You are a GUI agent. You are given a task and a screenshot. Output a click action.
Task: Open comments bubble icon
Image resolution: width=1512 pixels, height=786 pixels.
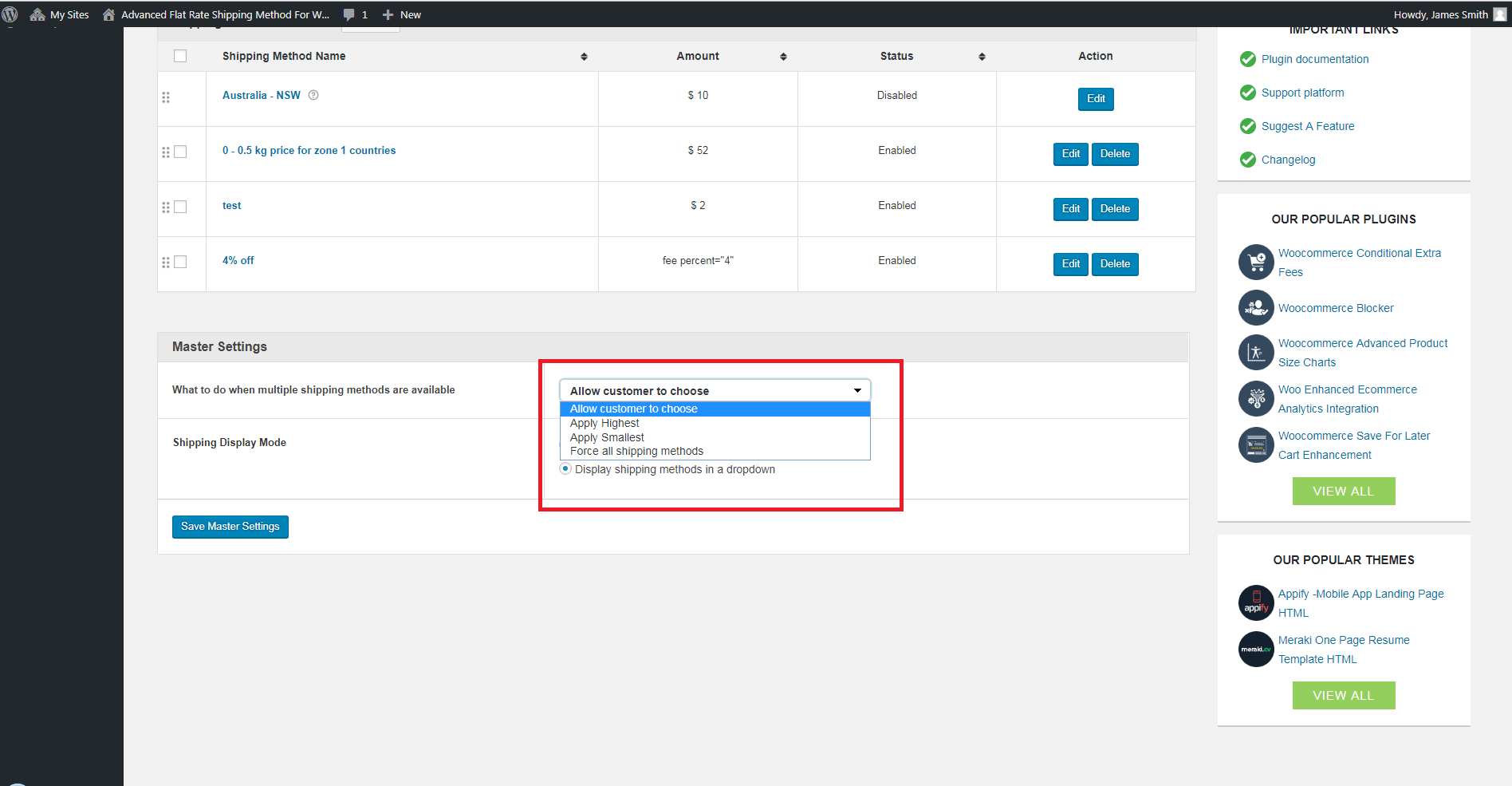pos(348,14)
